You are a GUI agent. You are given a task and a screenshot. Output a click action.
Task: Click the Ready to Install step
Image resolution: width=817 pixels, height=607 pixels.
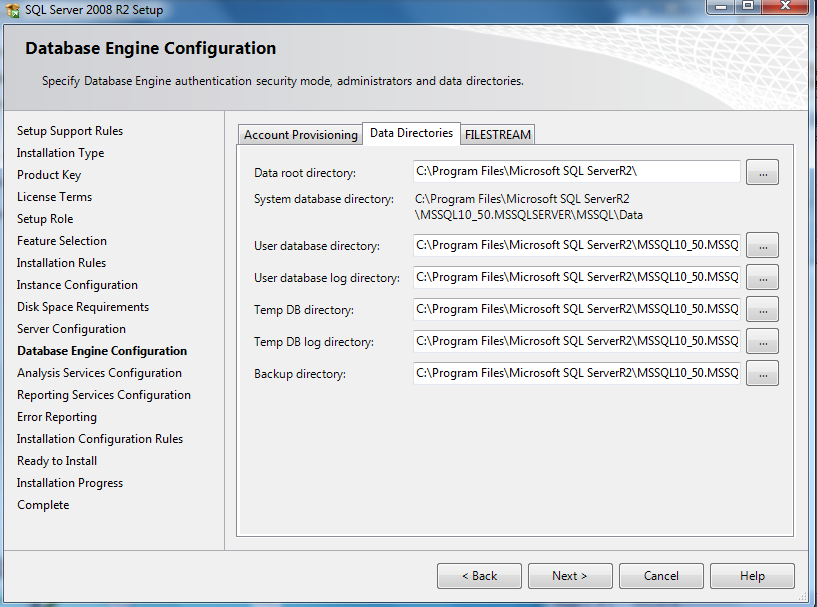[x=57, y=461]
